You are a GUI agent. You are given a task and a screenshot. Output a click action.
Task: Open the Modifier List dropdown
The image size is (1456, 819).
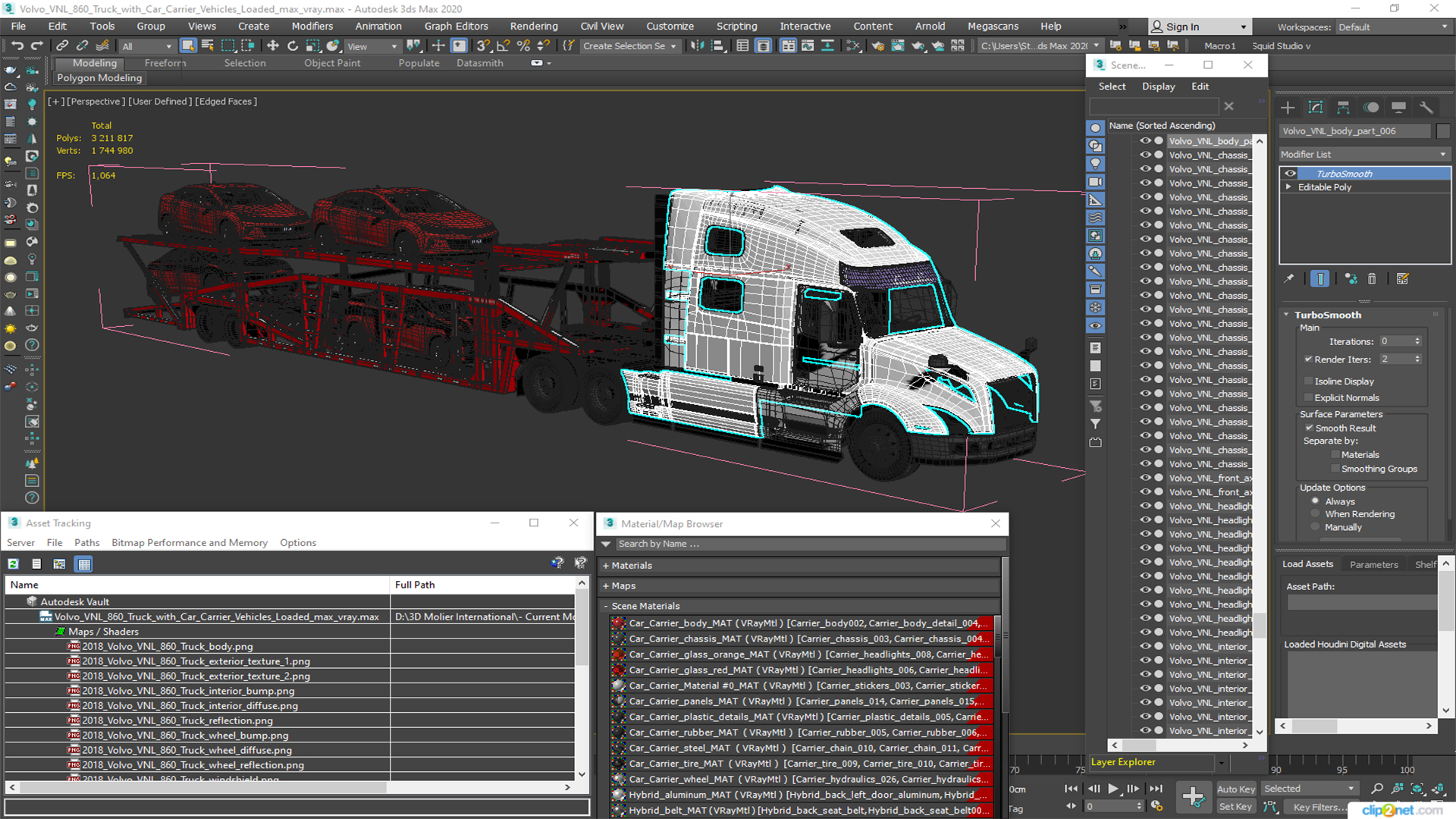click(1363, 154)
